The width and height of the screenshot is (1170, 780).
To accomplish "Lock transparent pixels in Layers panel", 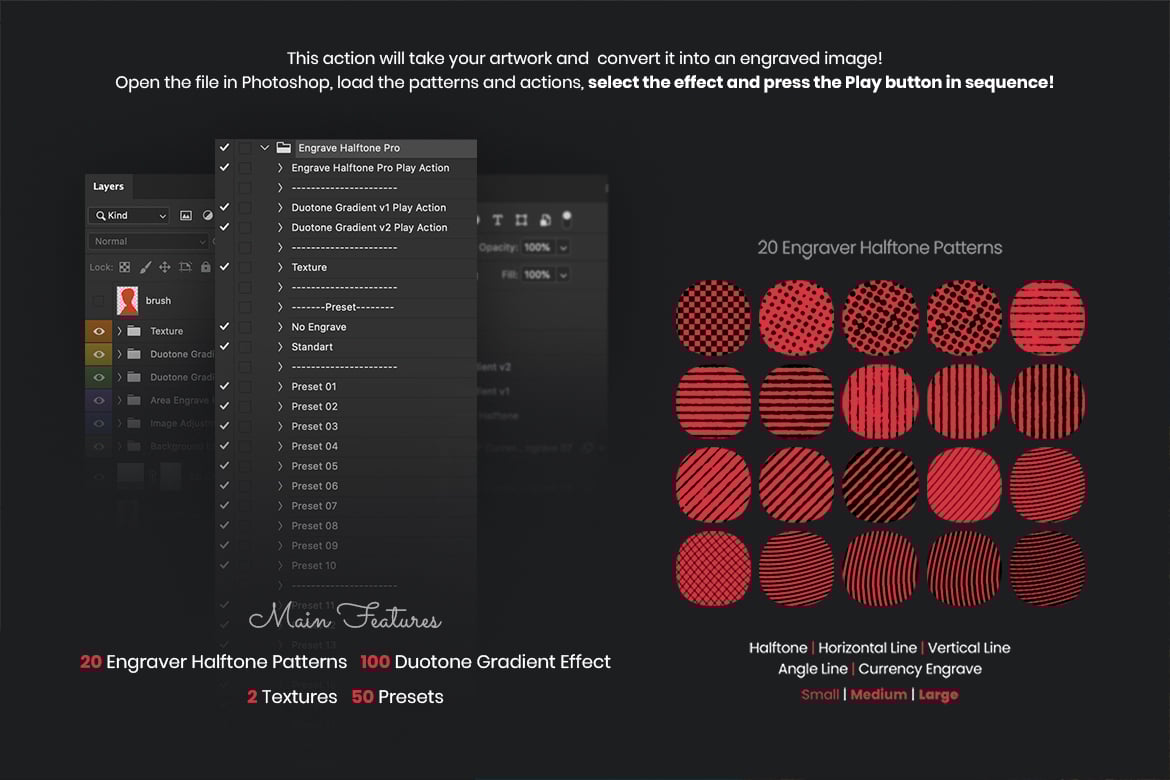I will pyautogui.click(x=125, y=267).
